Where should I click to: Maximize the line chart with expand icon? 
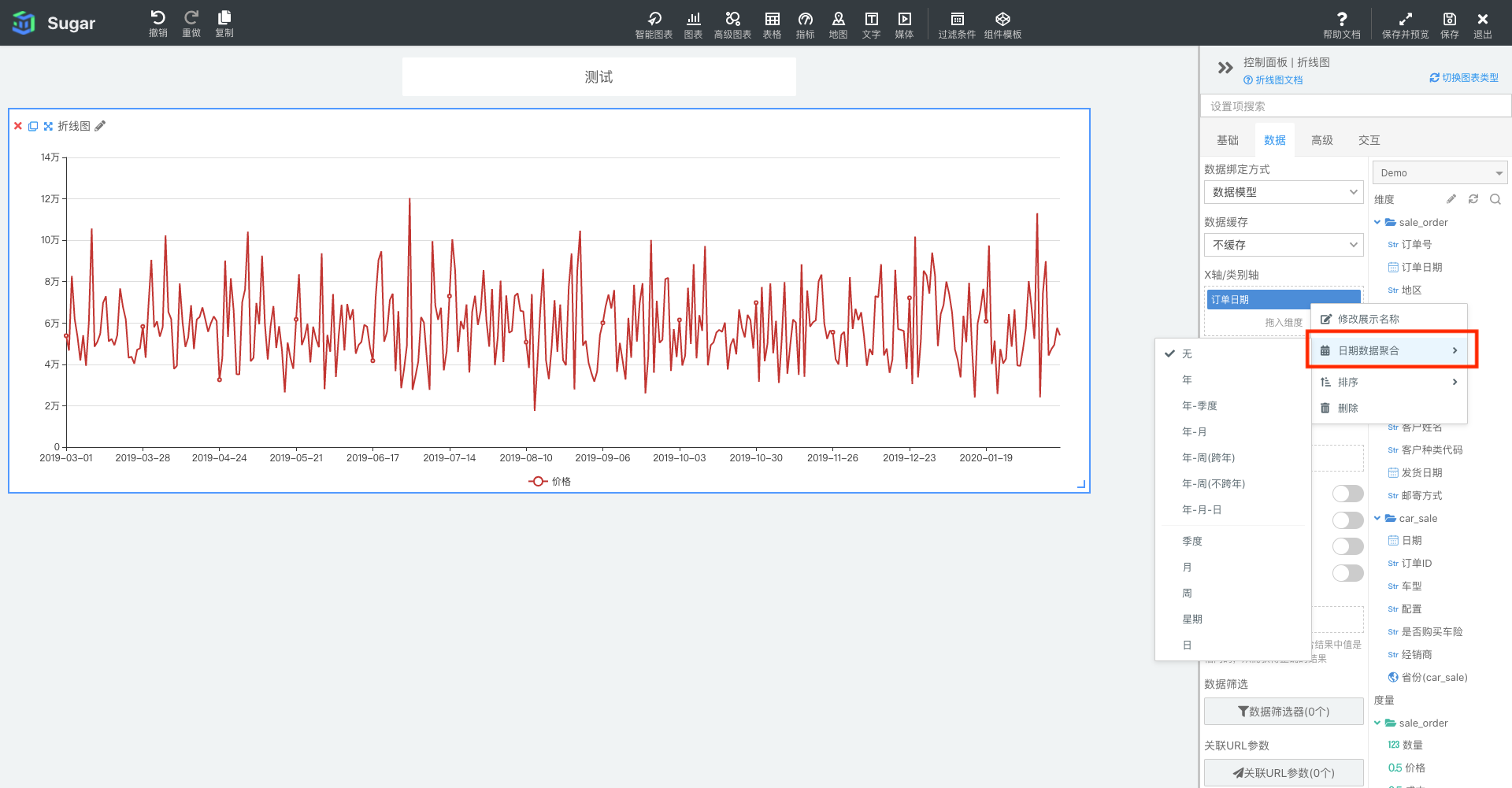(x=48, y=126)
